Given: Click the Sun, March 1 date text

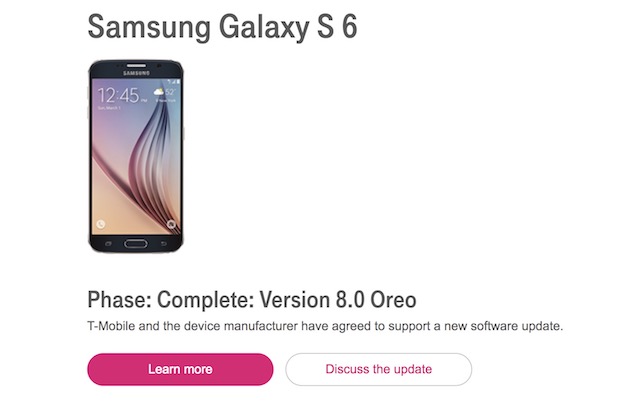Looking at the screenshot, I should pyautogui.click(x=109, y=108).
